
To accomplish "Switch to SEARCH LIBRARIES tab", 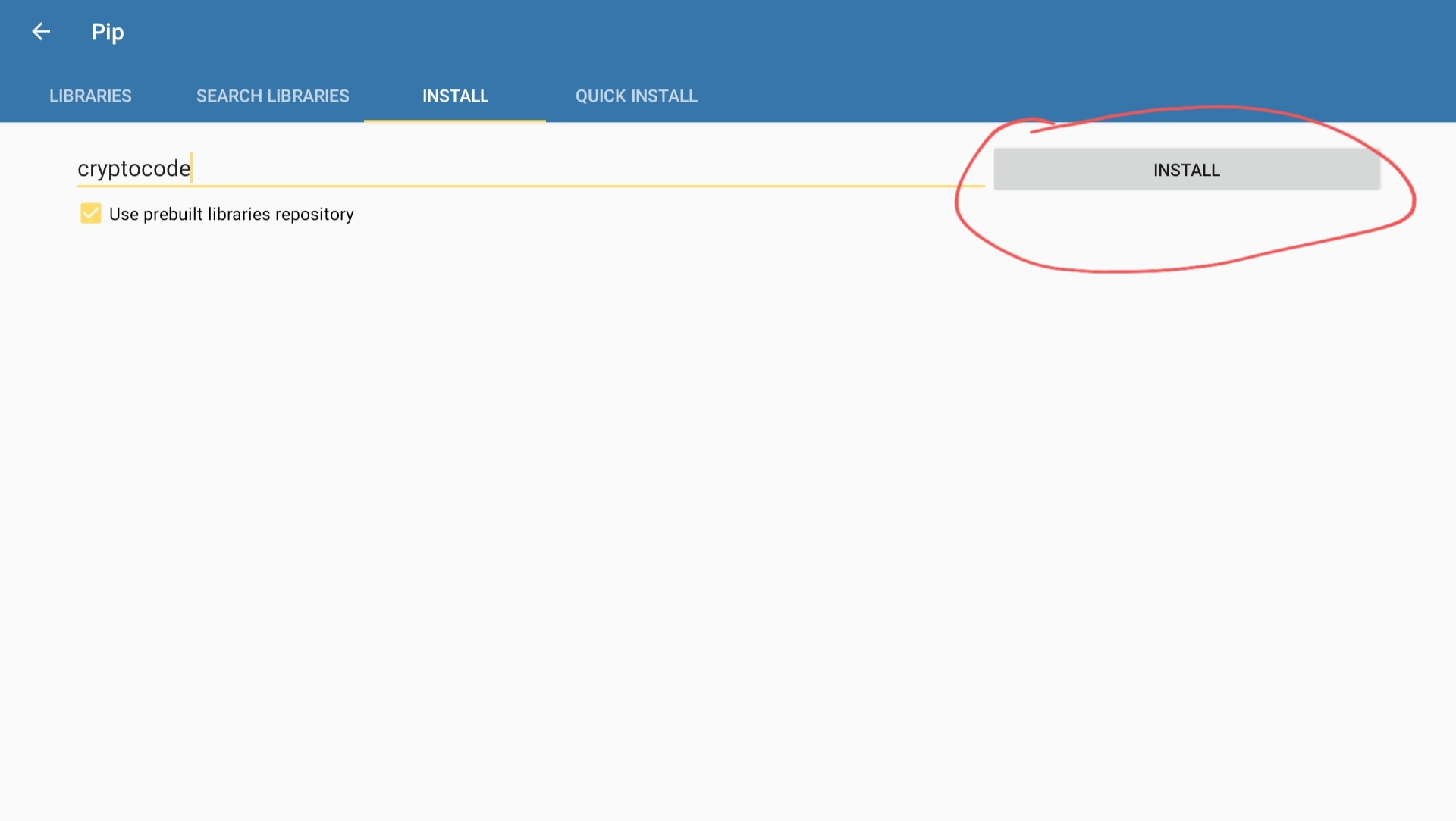I will pos(272,96).
